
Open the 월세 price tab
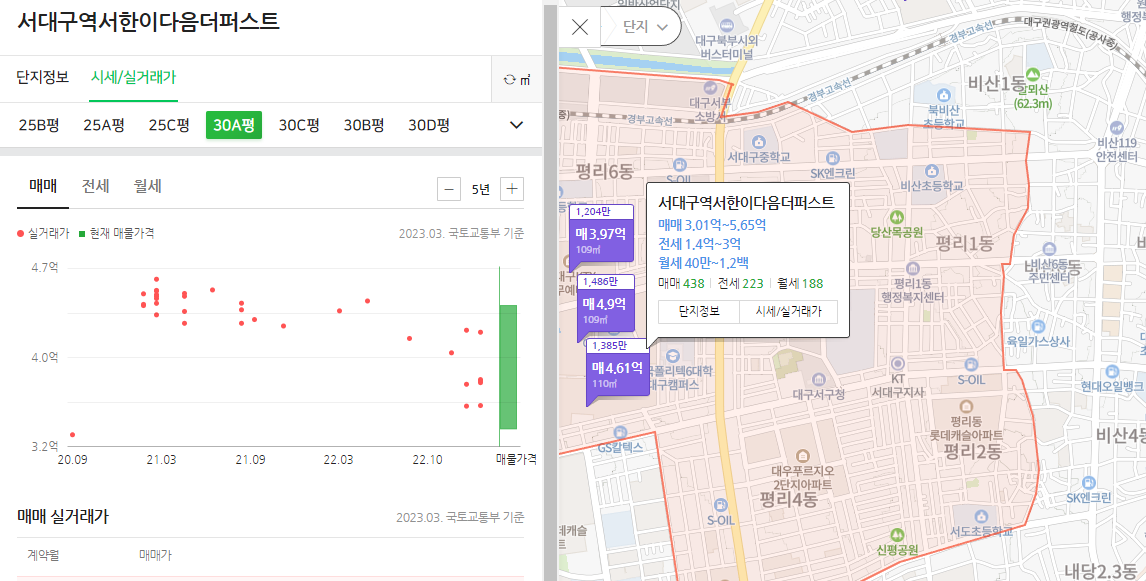tap(148, 186)
